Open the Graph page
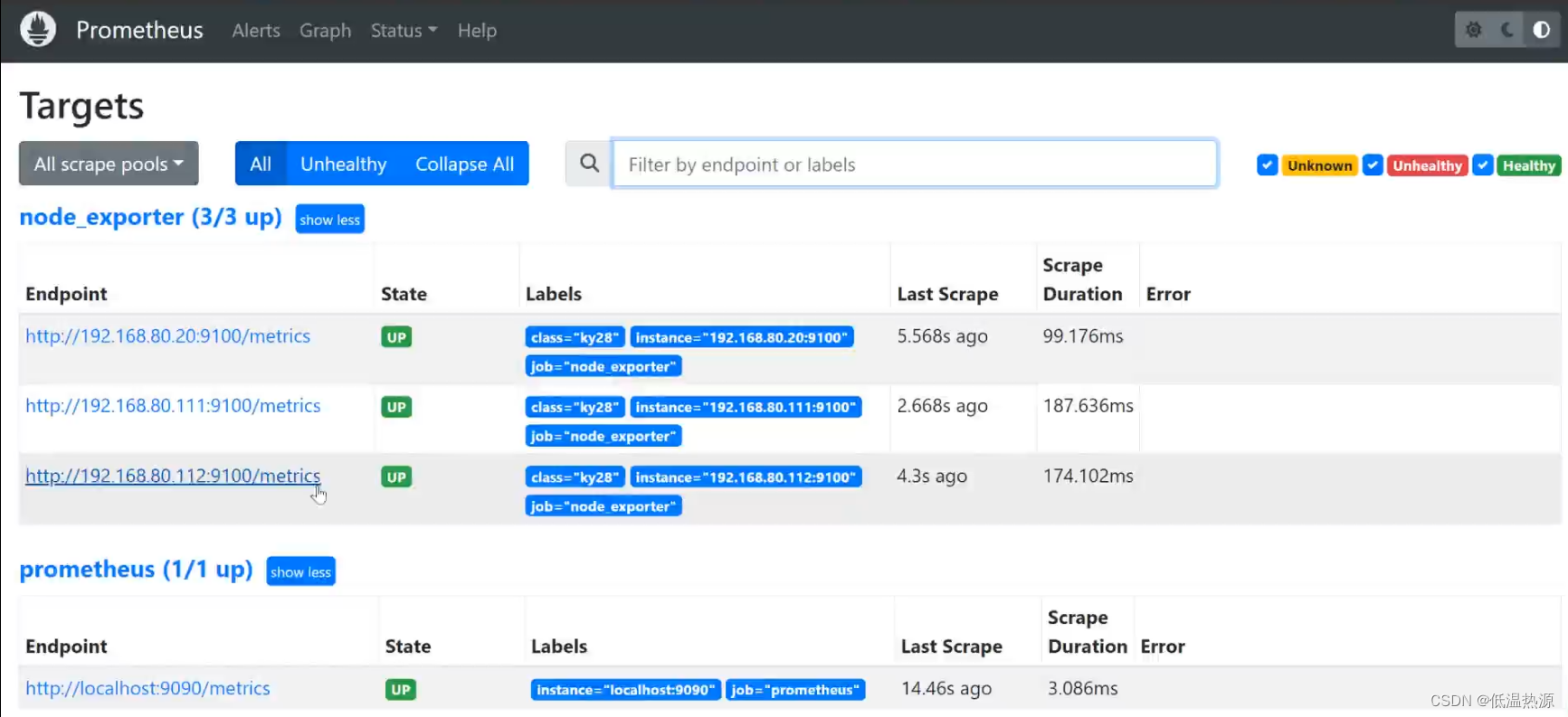 [325, 31]
